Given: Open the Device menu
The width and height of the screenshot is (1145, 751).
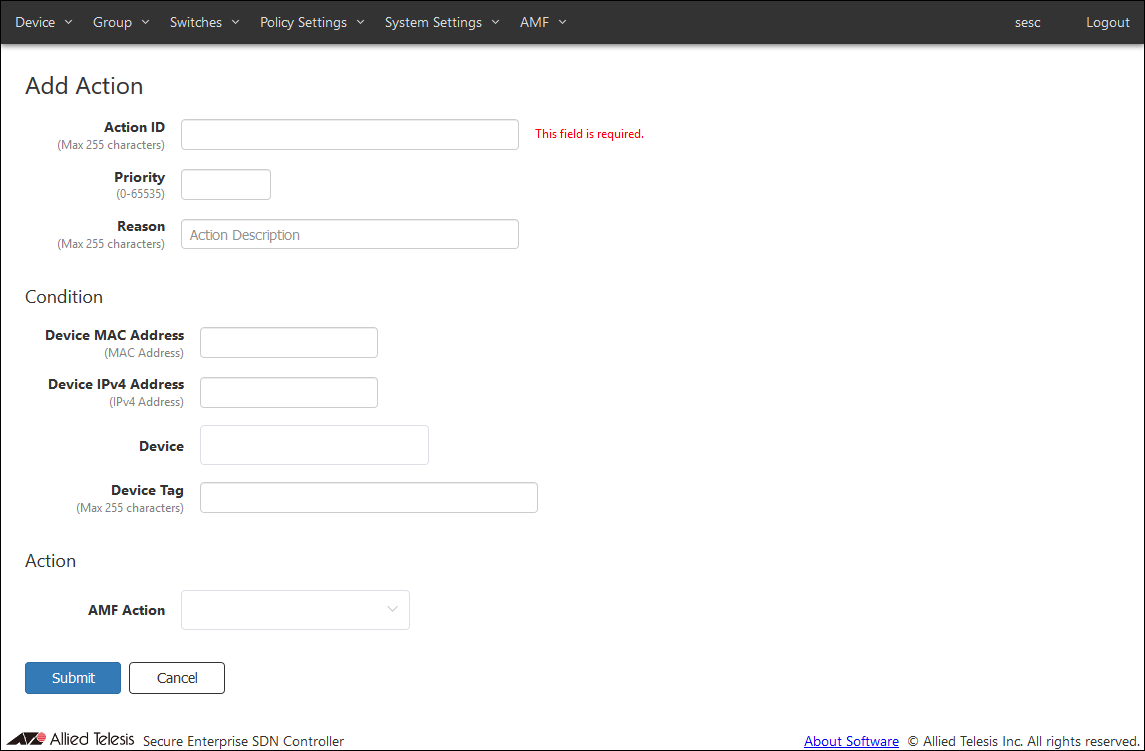Looking at the screenshot, I should point(44,22).
